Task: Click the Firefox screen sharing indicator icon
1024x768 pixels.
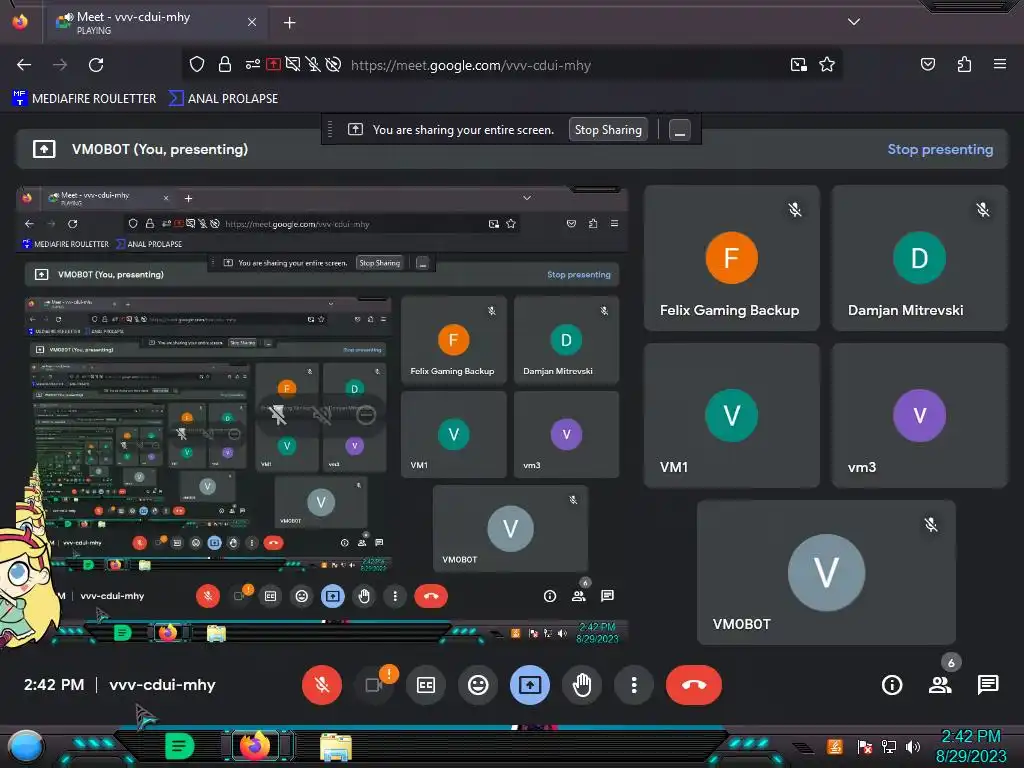Action: 355,129
